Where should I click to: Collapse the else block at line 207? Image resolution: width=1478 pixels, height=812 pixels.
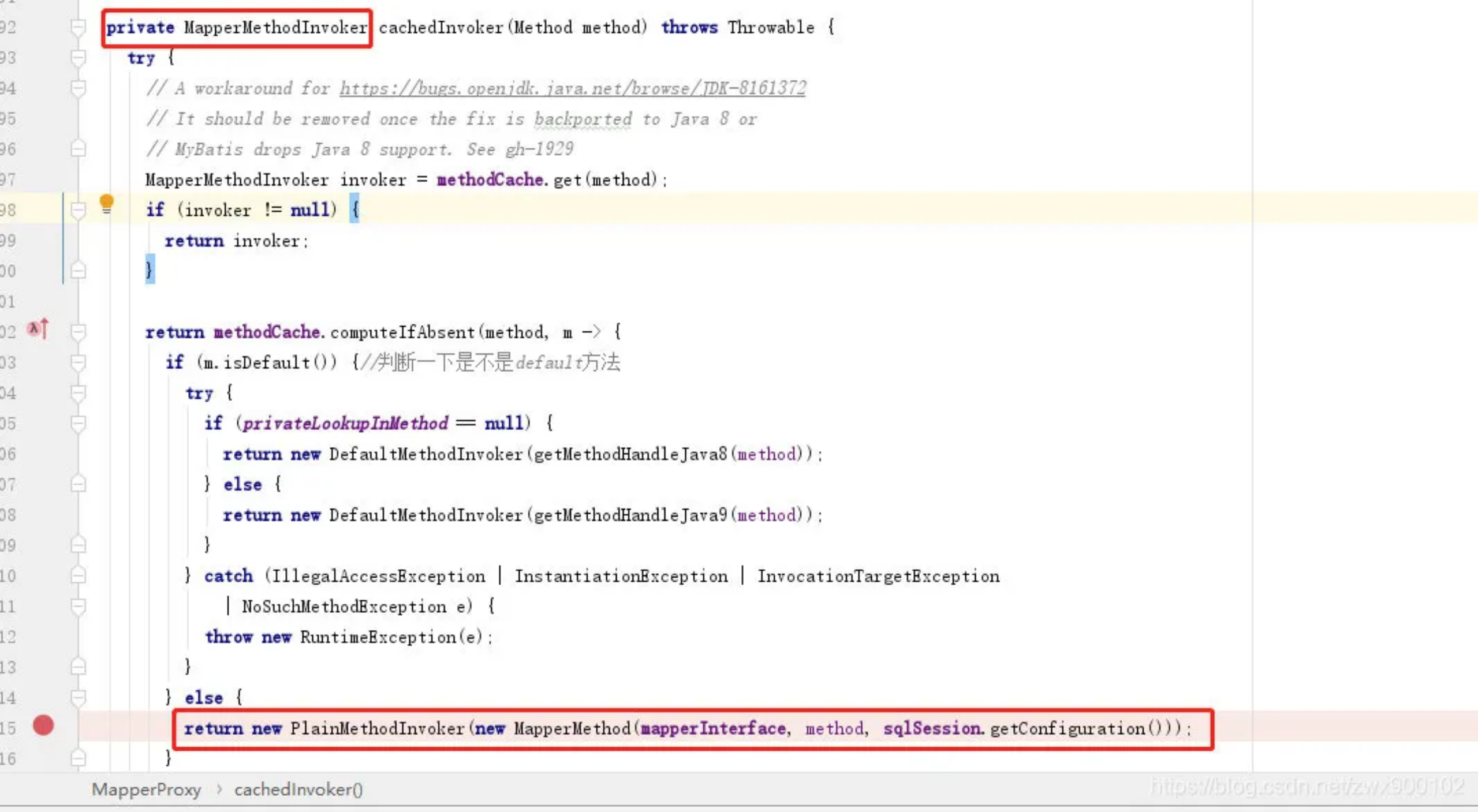79,484
